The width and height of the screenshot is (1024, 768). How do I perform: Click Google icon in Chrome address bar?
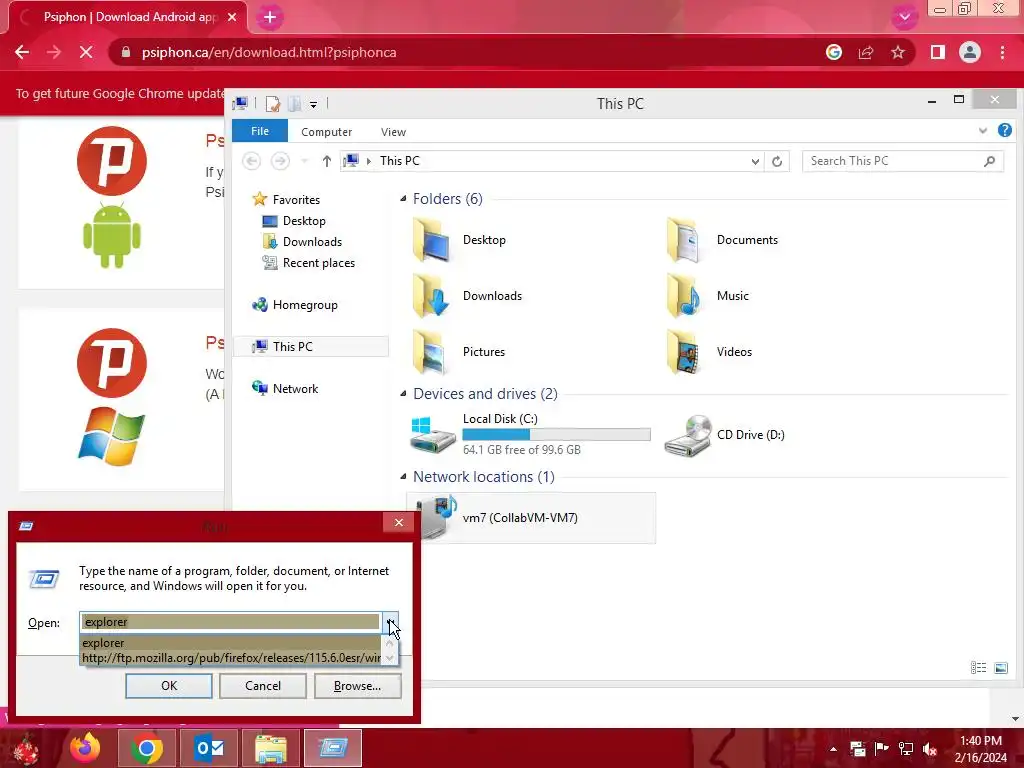pyautogui.click(x=834, y=52)
